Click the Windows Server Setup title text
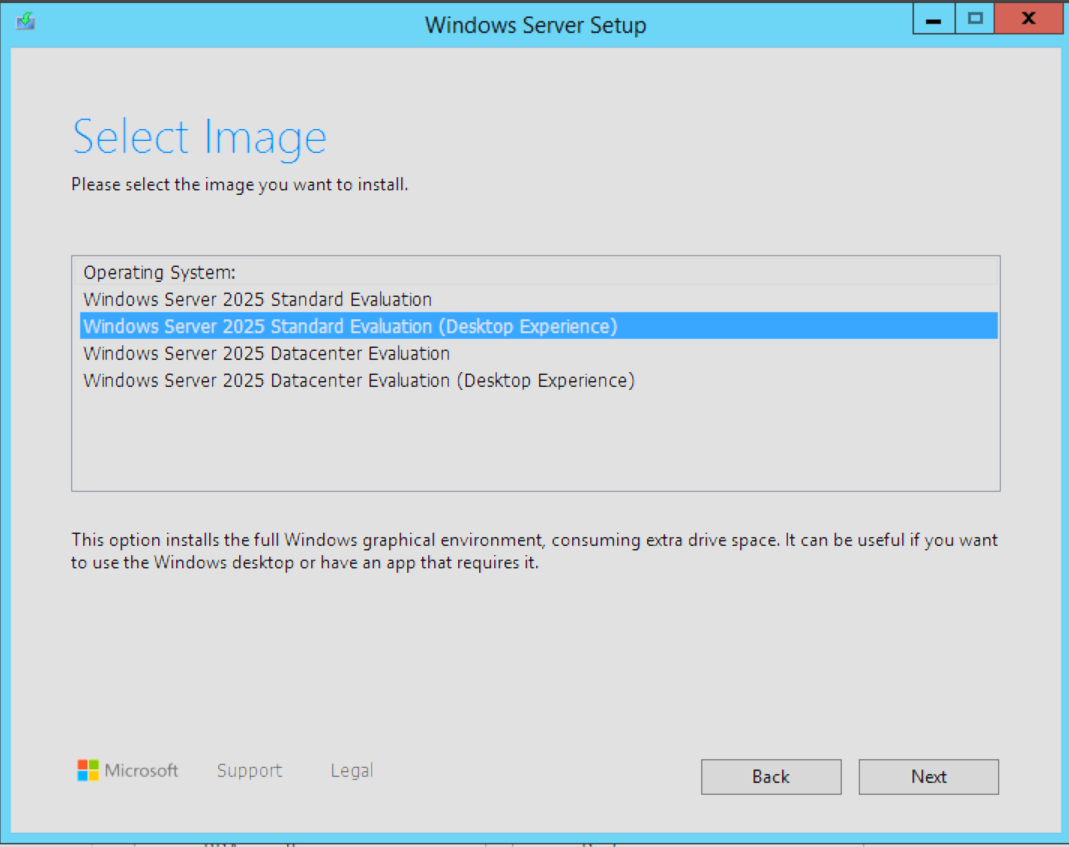 [x=535, y=24]
